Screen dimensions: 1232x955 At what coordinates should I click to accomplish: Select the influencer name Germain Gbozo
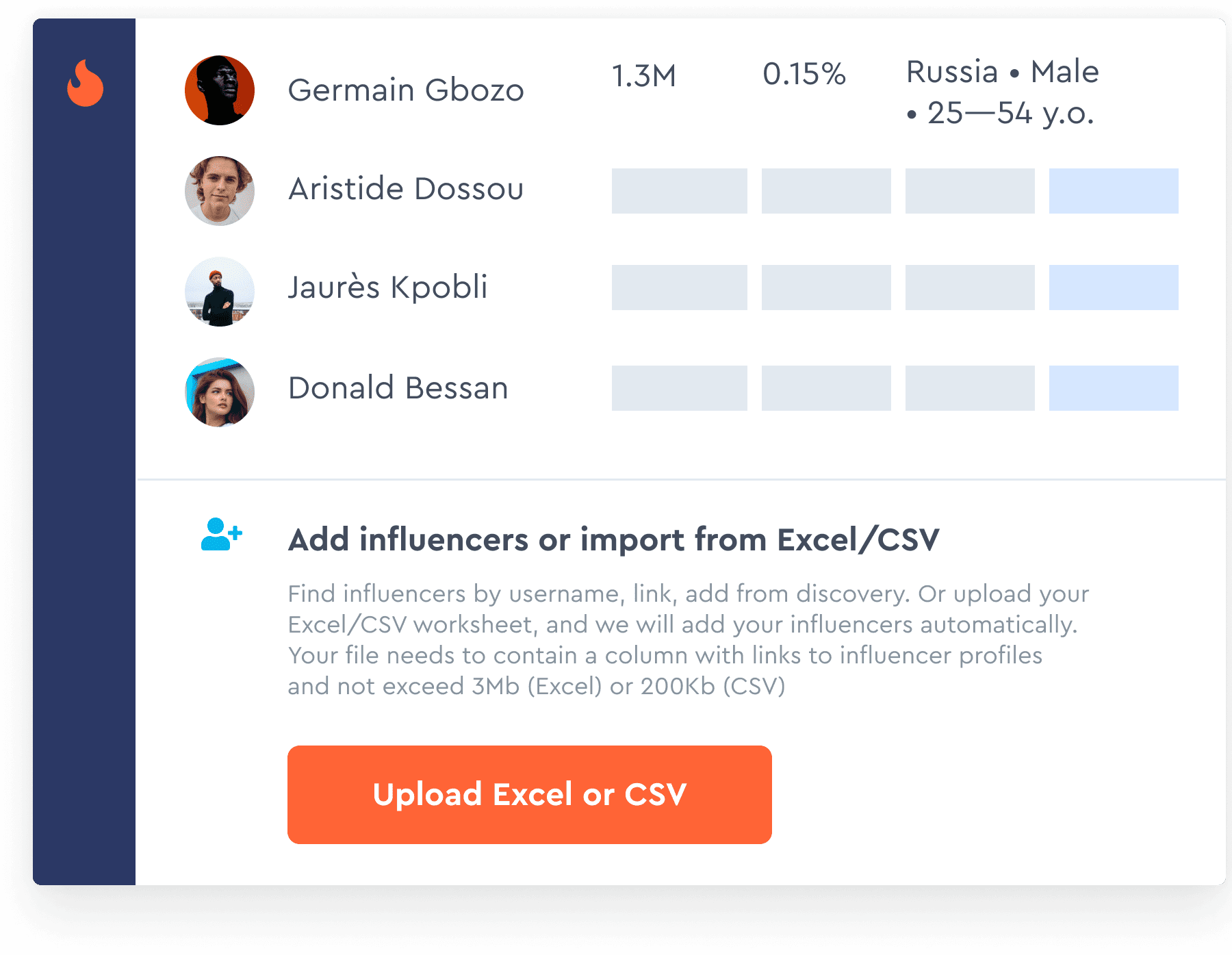pyautogui.click(x=406, y=90)
